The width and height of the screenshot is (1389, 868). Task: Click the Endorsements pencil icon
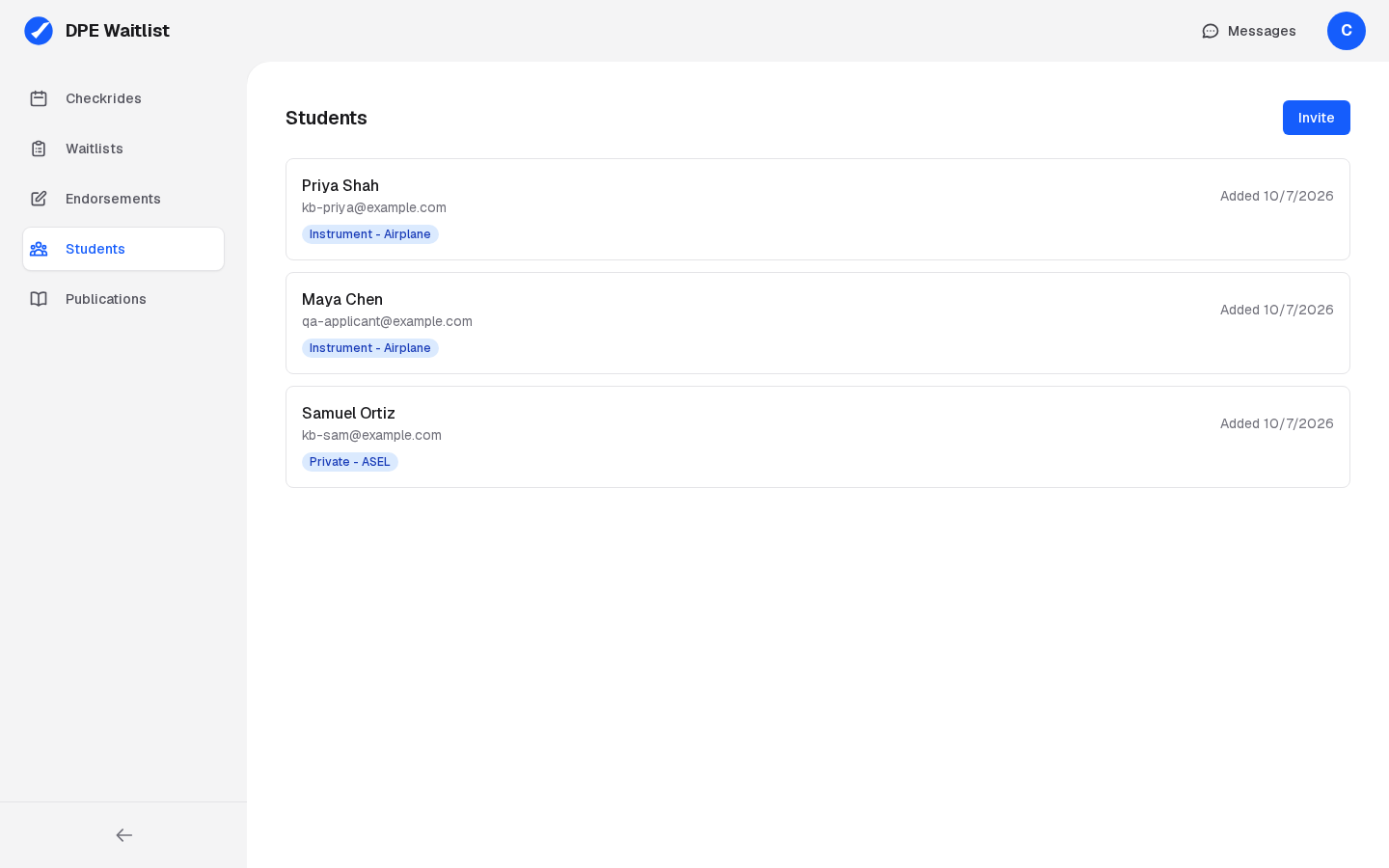(x=39, y=199)
